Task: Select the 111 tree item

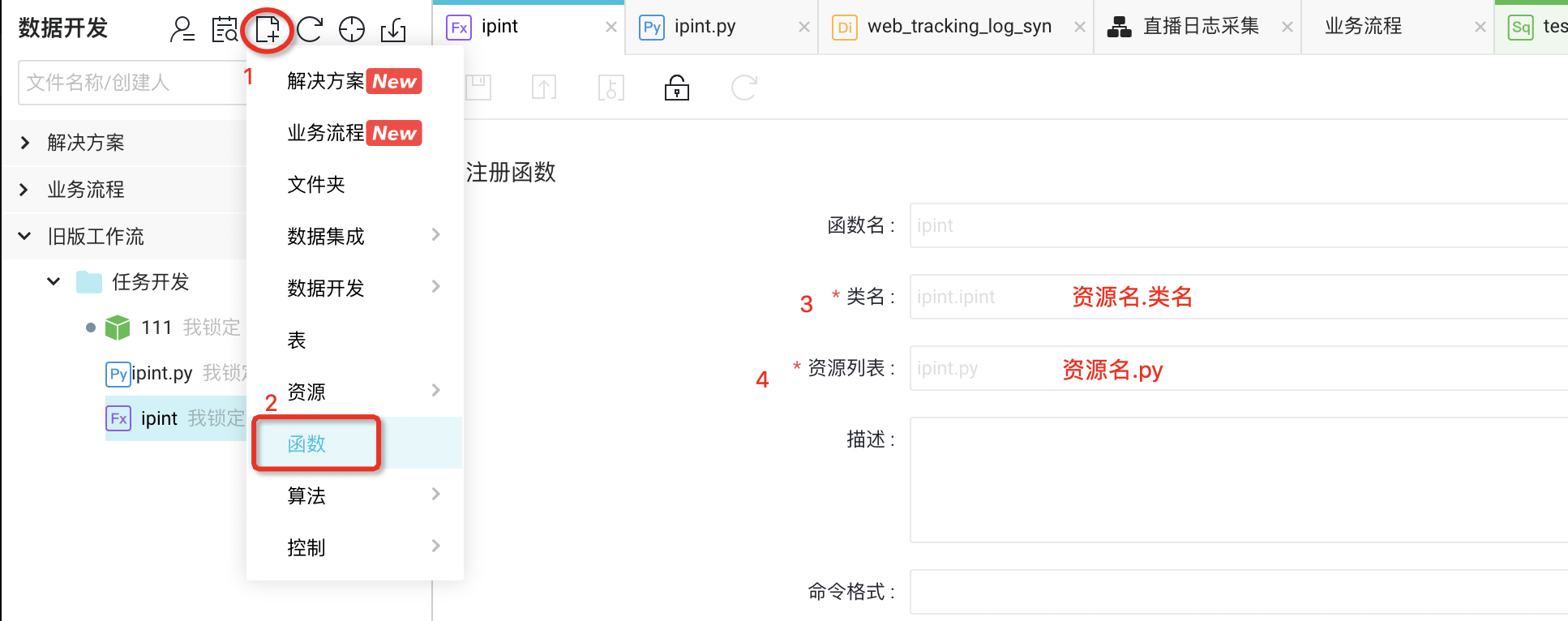Action: tap(156, 328)
